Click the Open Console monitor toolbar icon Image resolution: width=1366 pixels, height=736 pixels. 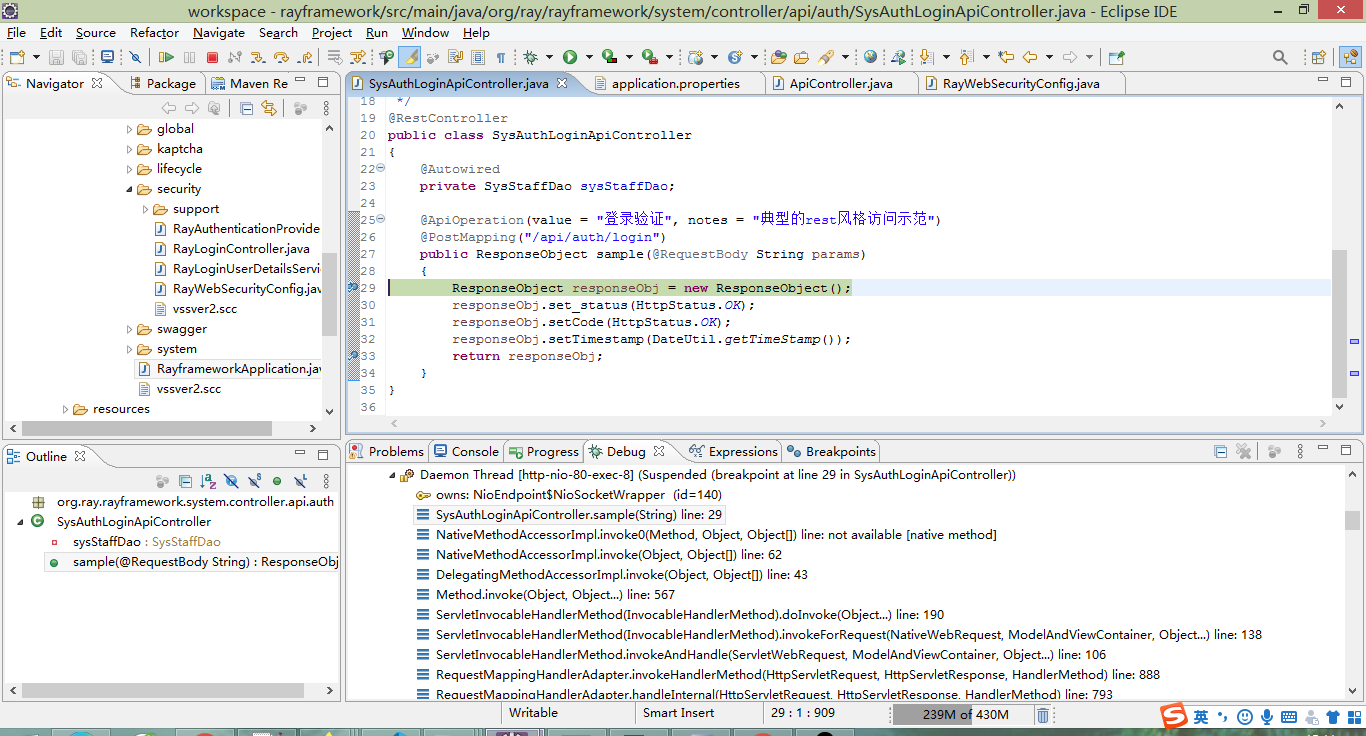tap(106, 57)
